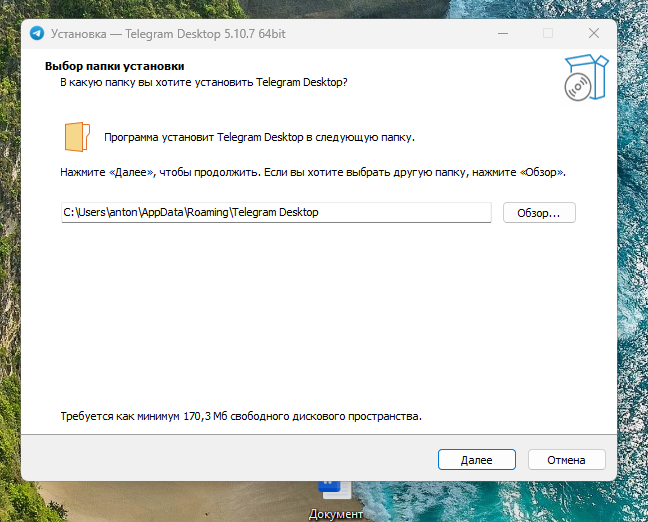Close the Telegram installer window
Screen dimensions: 648x522
(594, 33)
